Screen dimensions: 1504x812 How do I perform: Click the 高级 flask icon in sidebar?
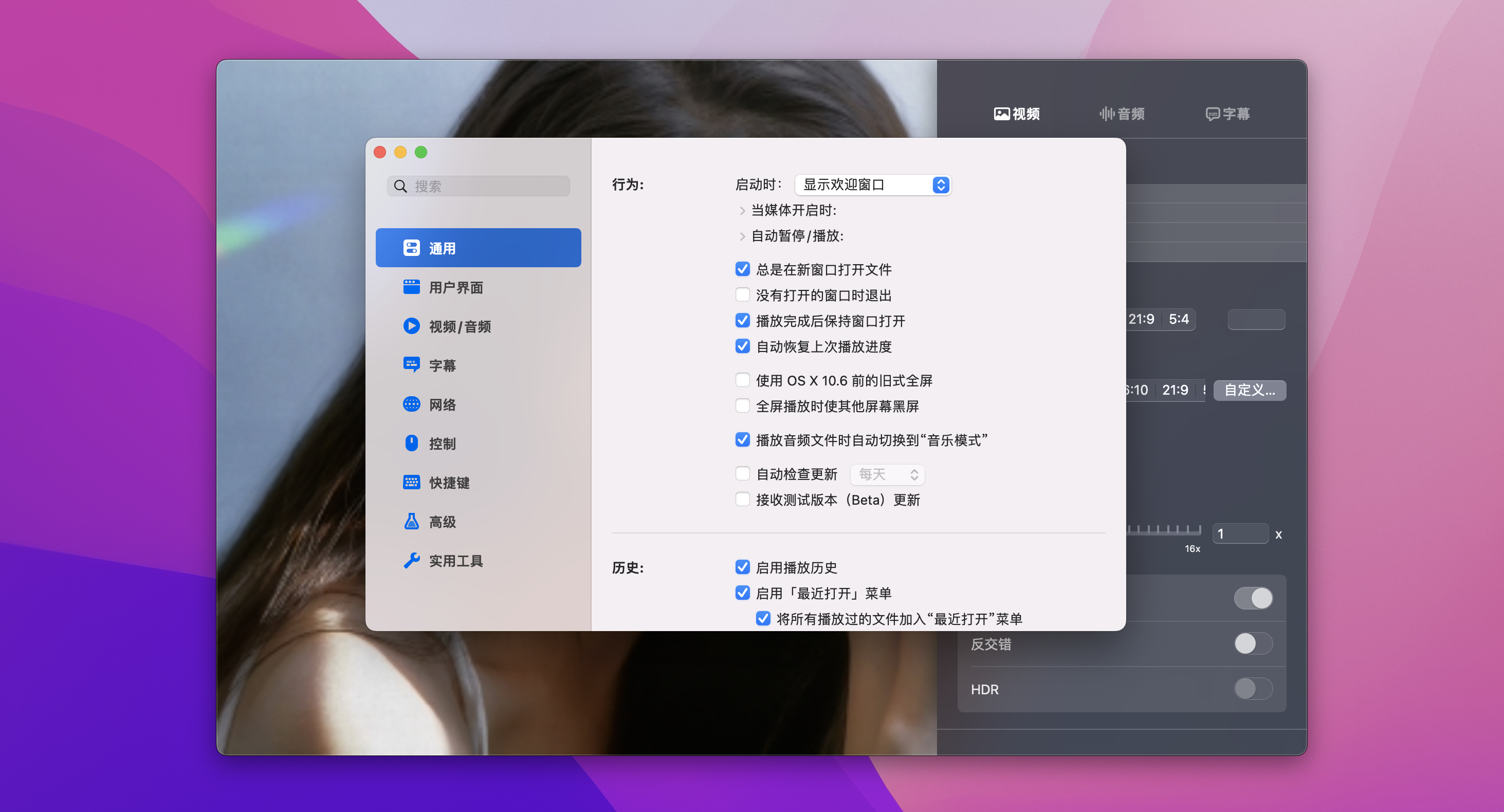[x=412, y=521]
